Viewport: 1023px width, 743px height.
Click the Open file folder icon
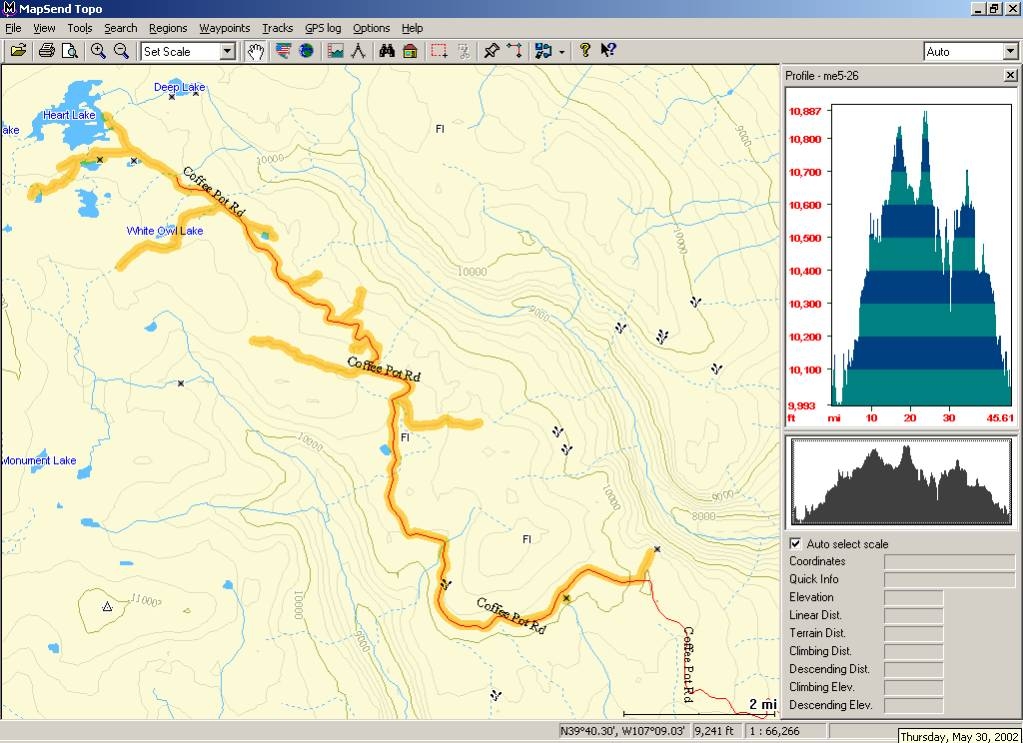point(18,51)
